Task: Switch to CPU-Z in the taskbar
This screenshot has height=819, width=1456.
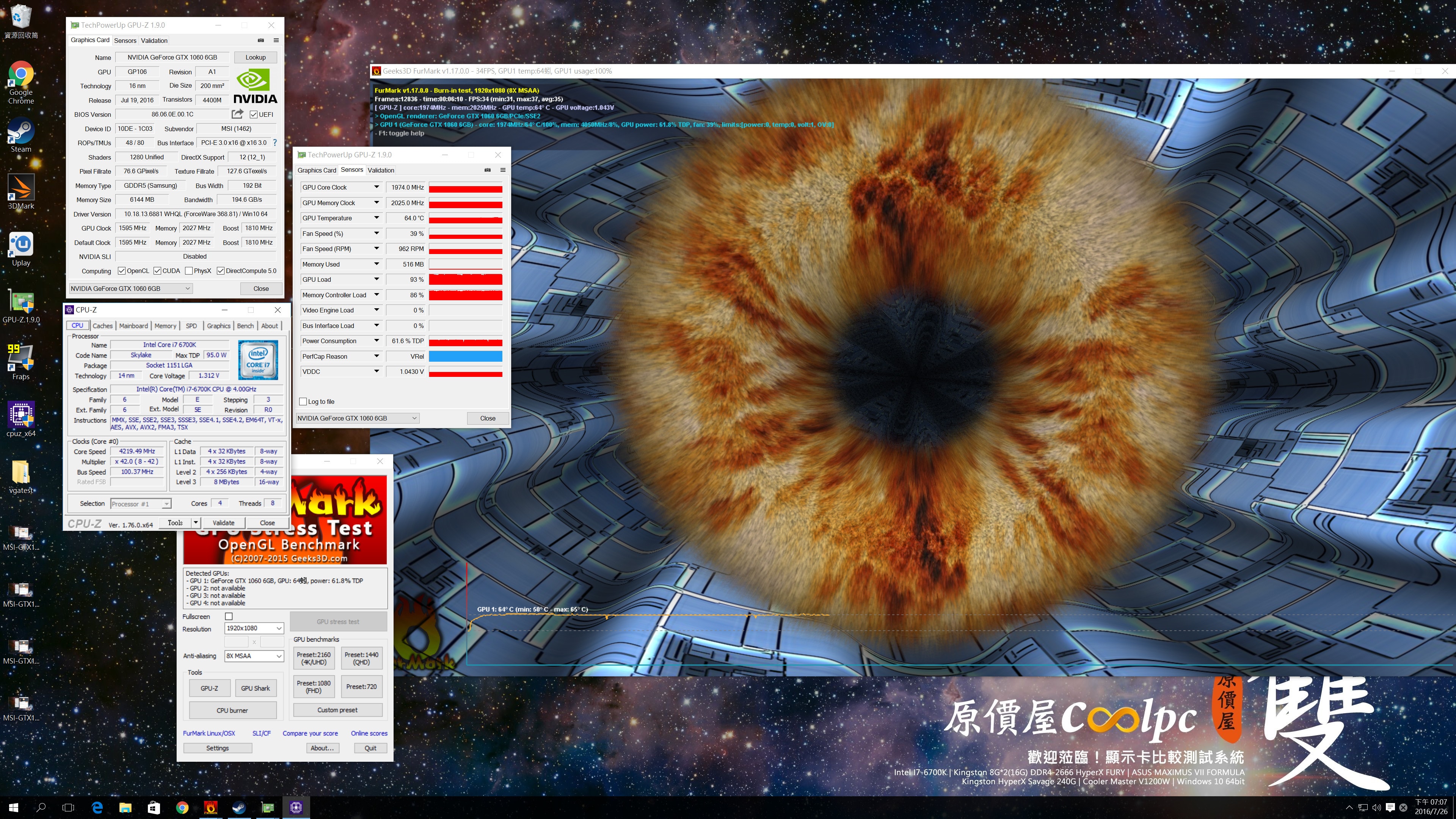Action: point(296,807)
